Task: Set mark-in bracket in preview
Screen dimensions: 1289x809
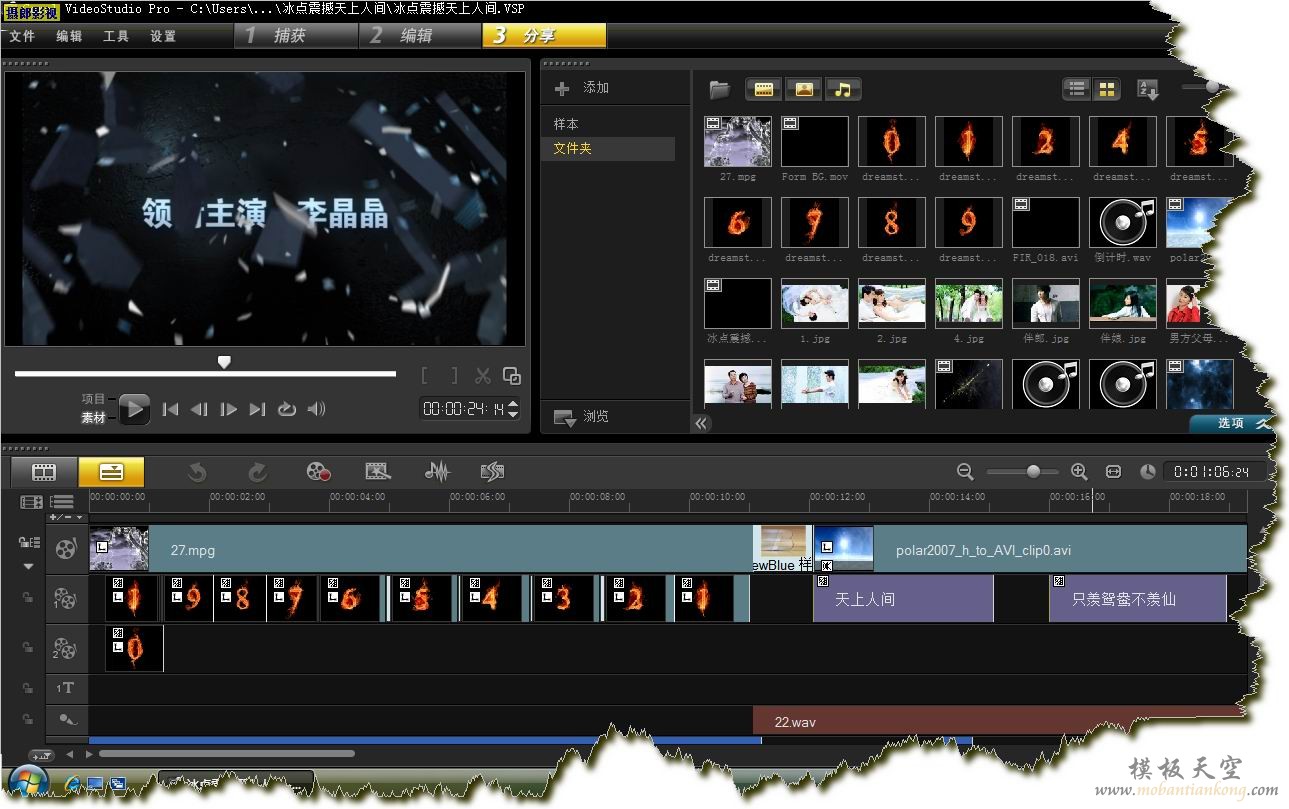Action: pyautogui.click(x=425, y=376)
